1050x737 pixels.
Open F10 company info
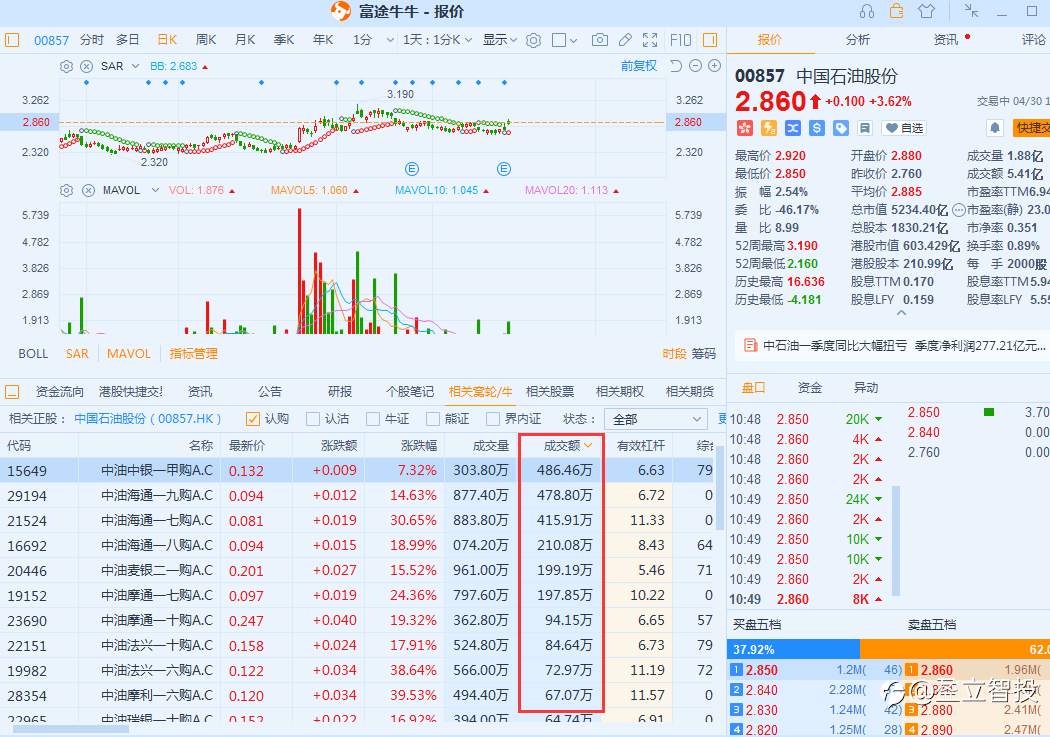(680, 40)
